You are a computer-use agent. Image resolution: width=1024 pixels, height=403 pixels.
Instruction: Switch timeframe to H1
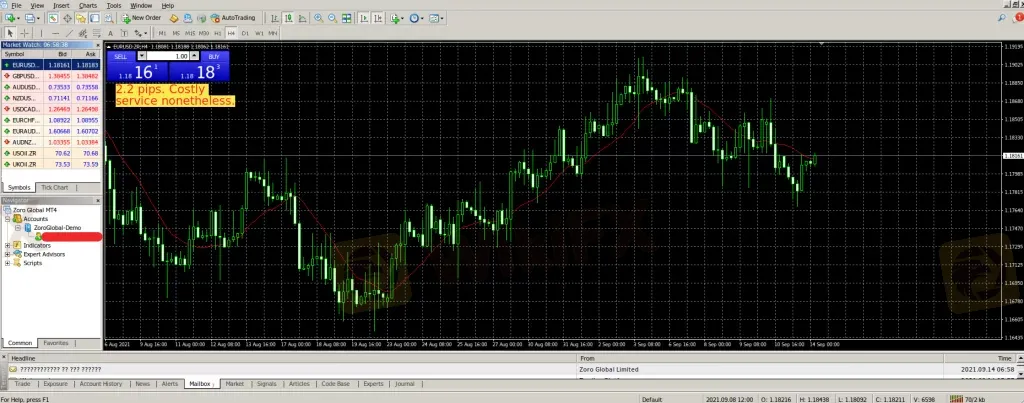click(x=217, y=33)
